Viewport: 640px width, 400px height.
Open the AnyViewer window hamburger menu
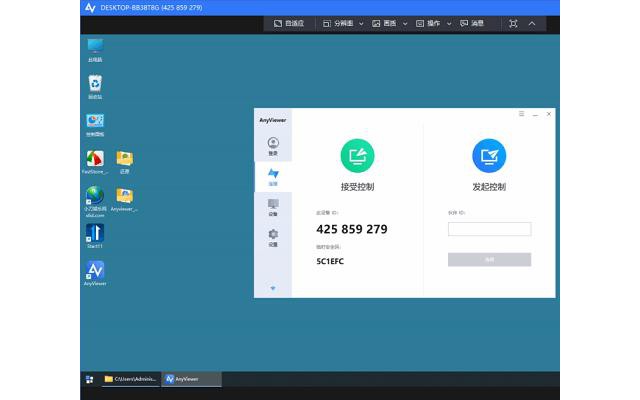(x=521, y=114)
